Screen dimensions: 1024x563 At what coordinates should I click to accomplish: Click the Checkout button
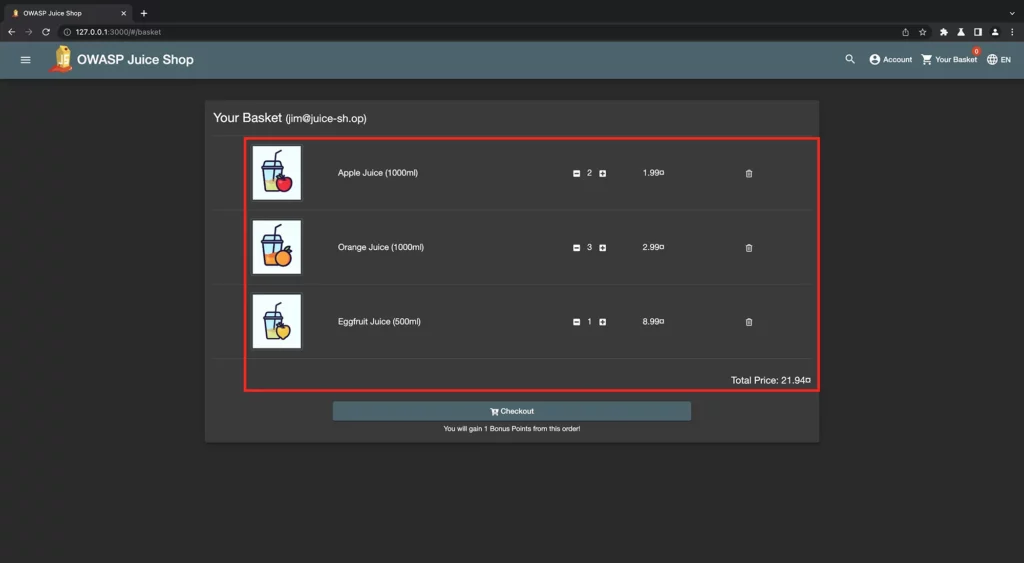[x=511, y=411]
